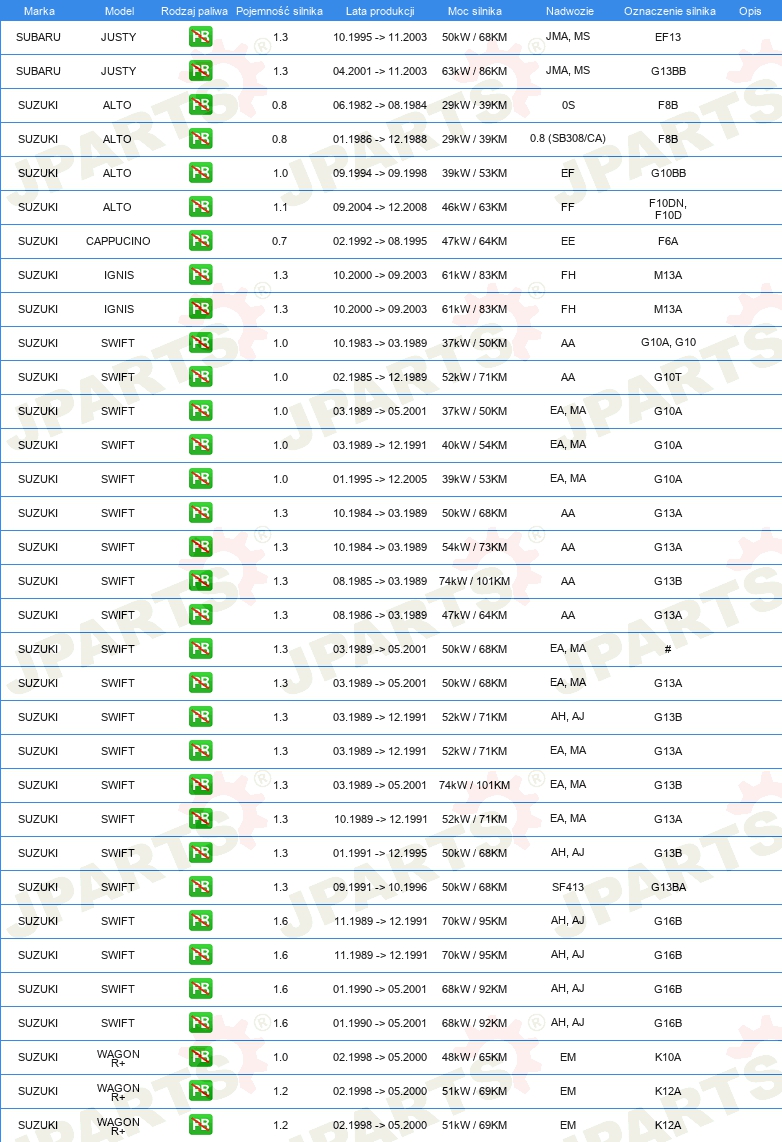The image size is (782, 1142).
Task: Select engine code EF13 cell
Action: (x=668, y=37)
